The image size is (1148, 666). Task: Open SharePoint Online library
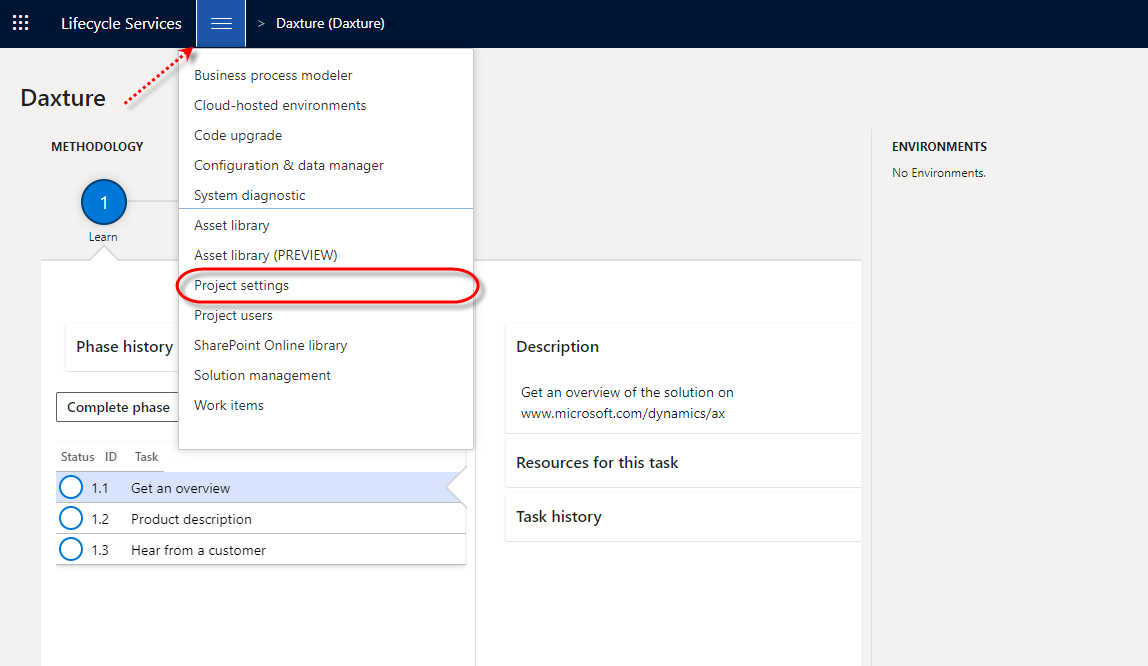[270, 345]
